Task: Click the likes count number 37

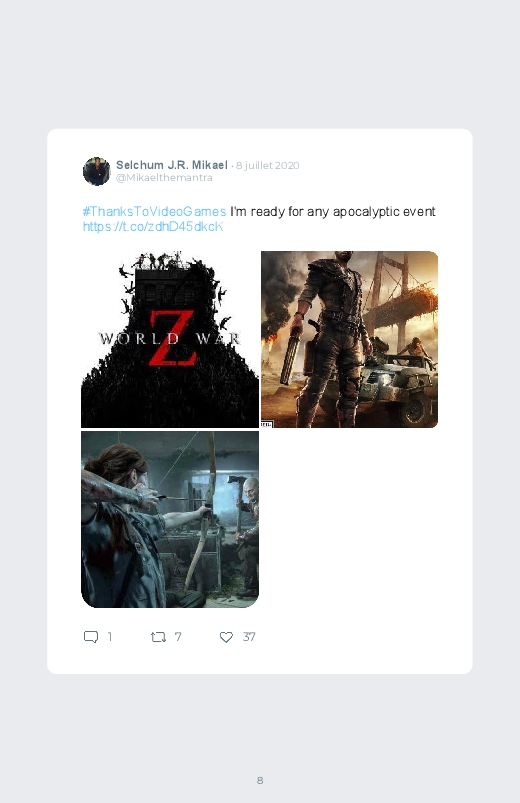Action: tap(249, 637)
